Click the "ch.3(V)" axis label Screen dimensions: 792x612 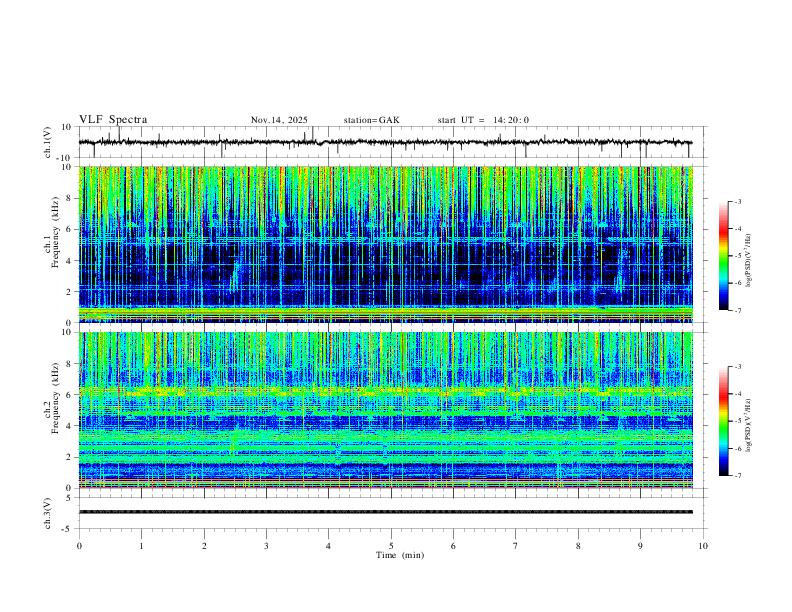tap(48, 513)
